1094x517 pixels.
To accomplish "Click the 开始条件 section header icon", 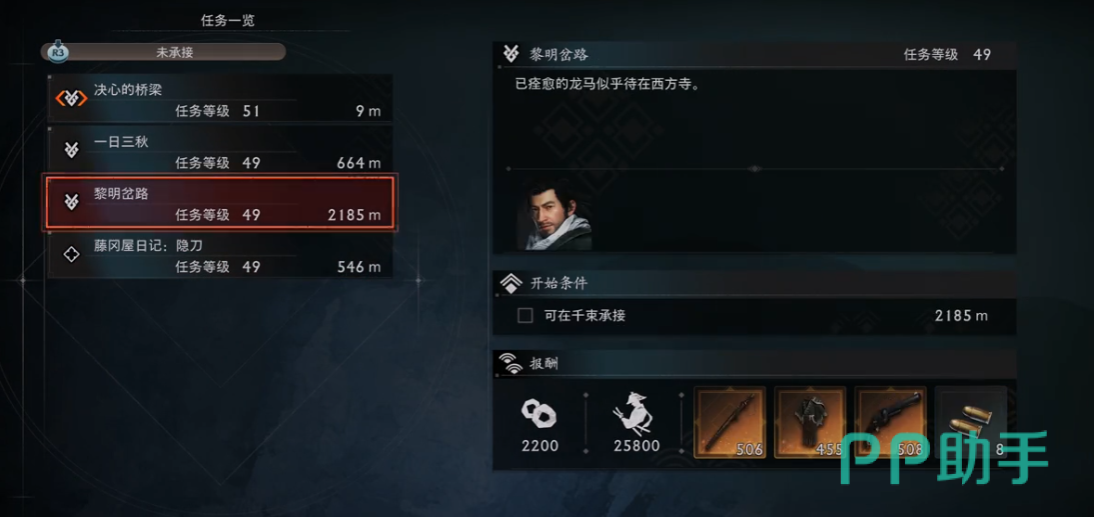I will click(511, 283).
